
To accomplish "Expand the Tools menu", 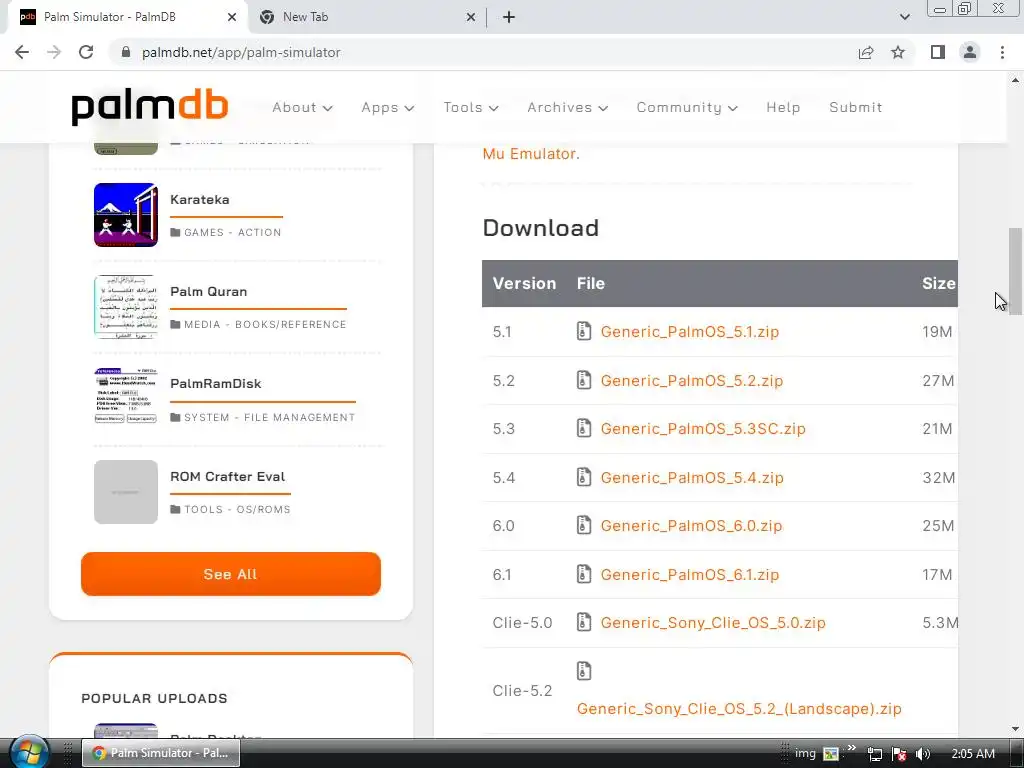I will pos(471,108).
